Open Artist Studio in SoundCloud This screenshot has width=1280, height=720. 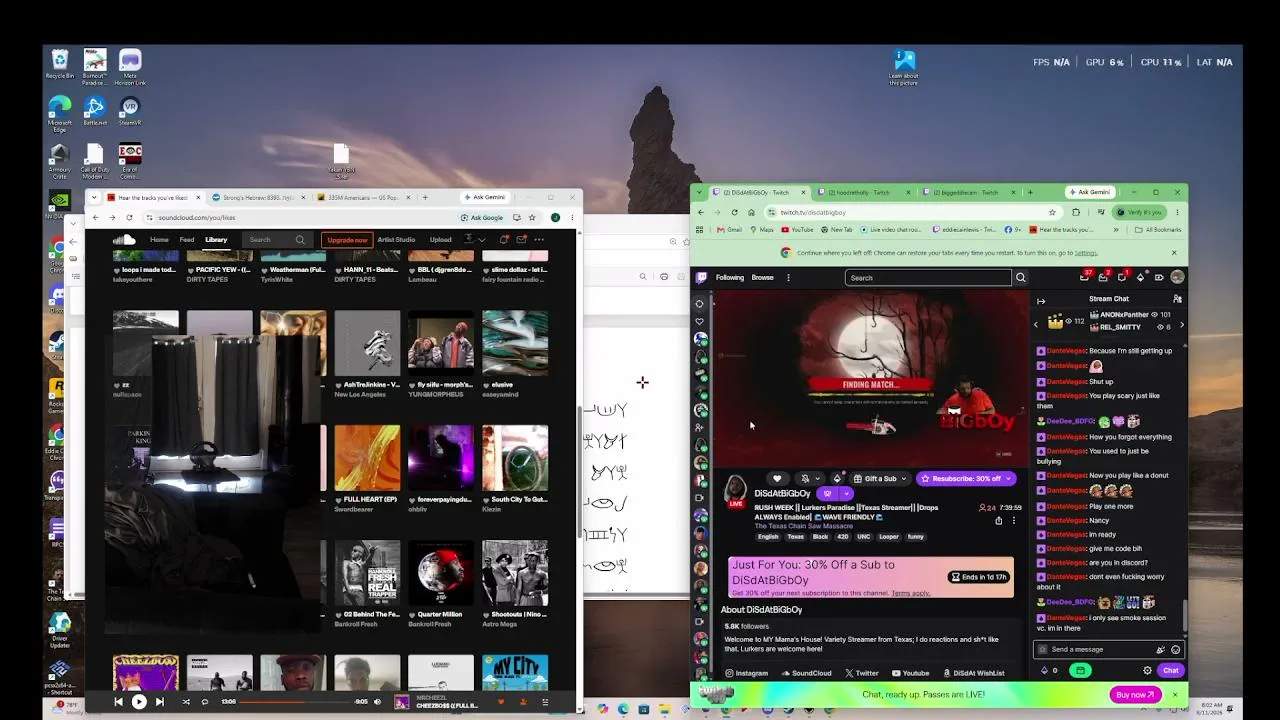click(x=396, y=240)
